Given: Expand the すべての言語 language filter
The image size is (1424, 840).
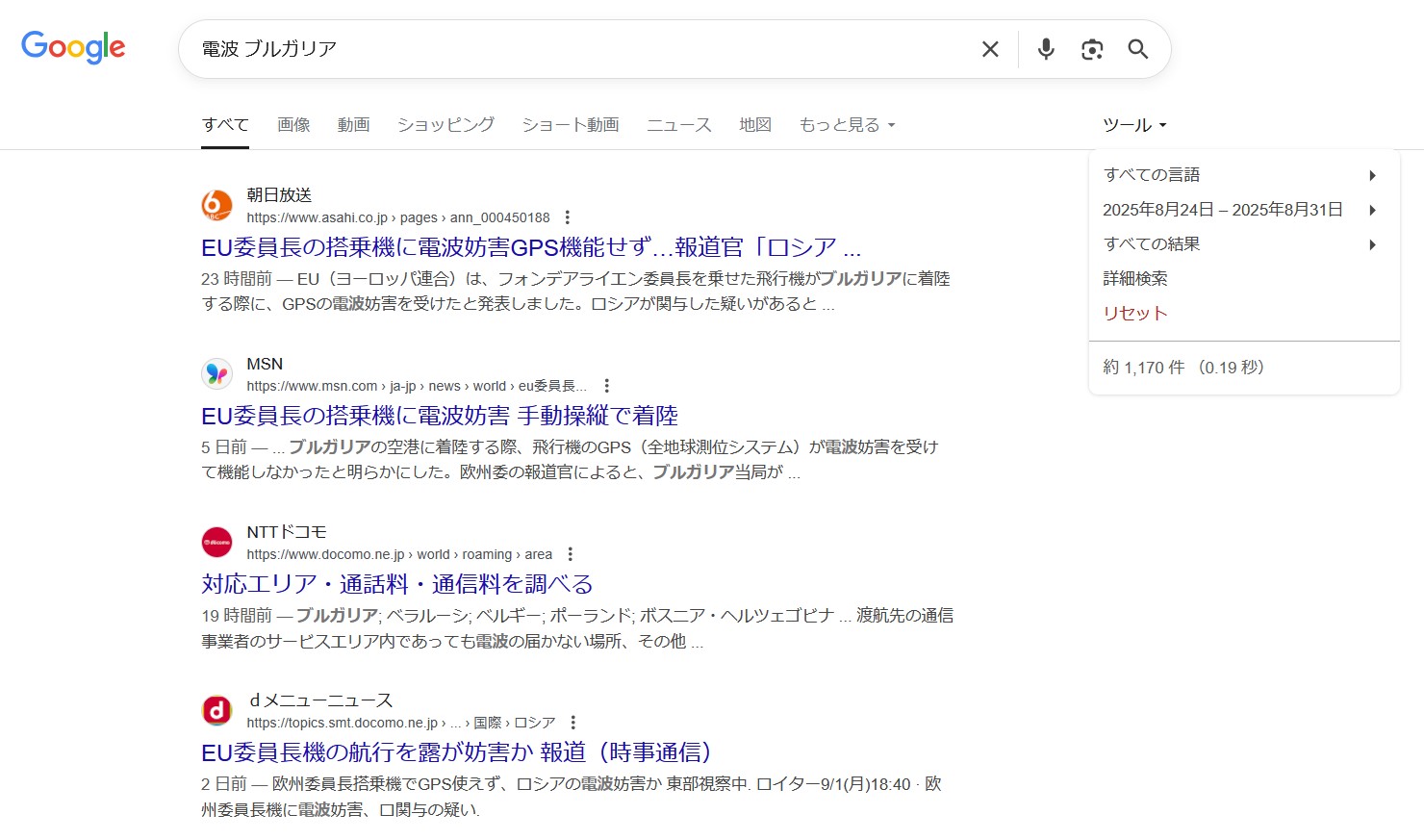Looking at the screenshot, I should point(1241,175).
